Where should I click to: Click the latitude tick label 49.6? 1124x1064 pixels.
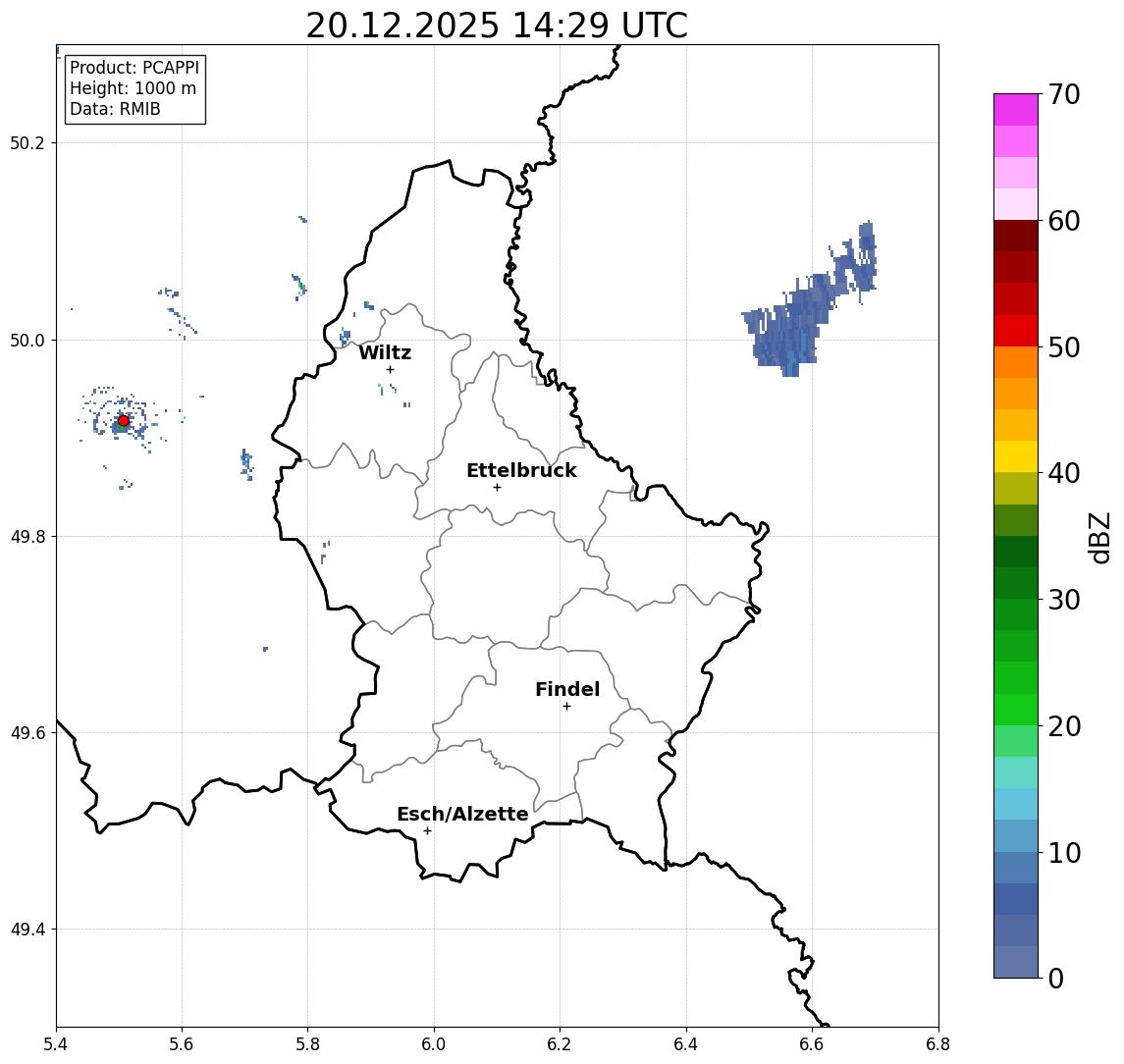coord(27,733)
